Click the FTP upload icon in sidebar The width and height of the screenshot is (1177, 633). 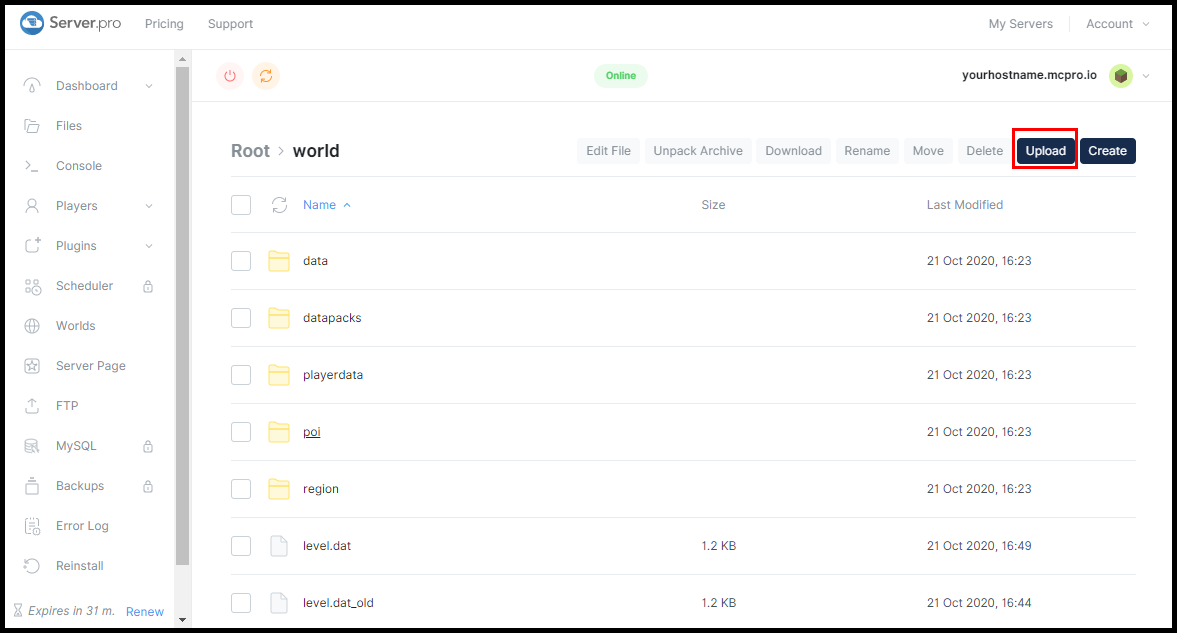click(x=32, y=405)
